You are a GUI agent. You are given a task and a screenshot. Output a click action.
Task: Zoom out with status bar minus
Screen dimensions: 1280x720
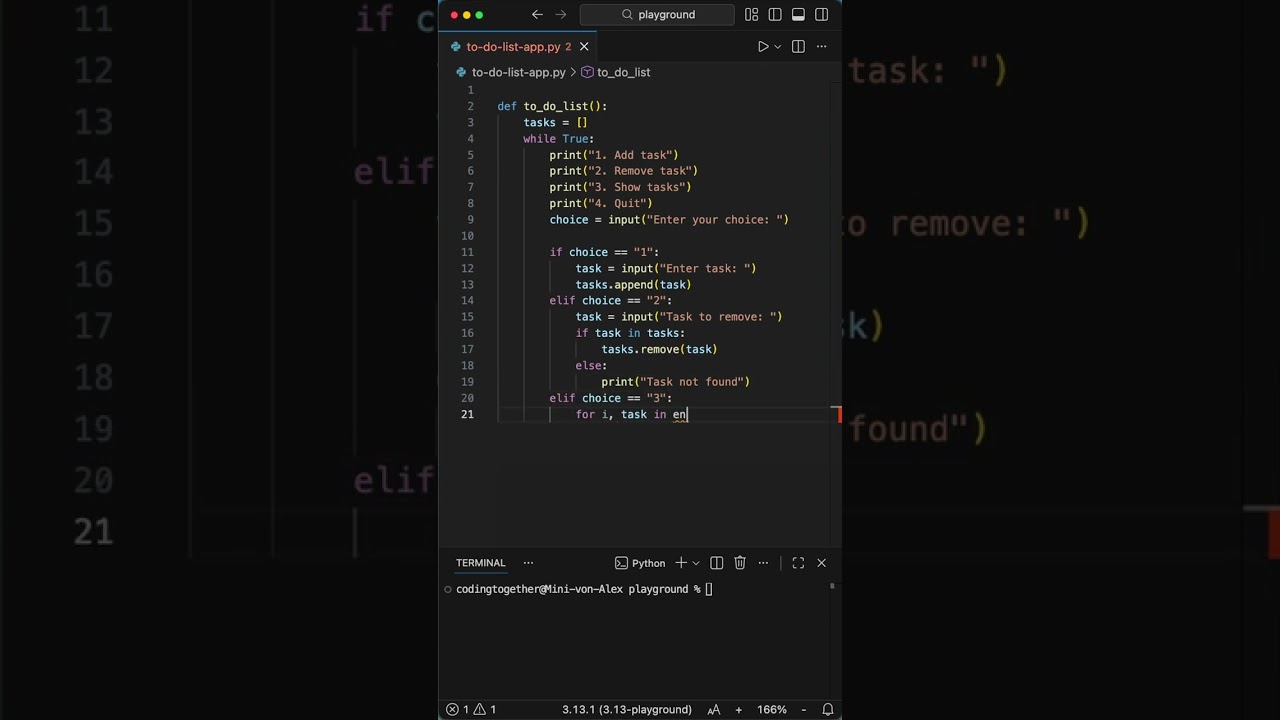pos(802,709)
